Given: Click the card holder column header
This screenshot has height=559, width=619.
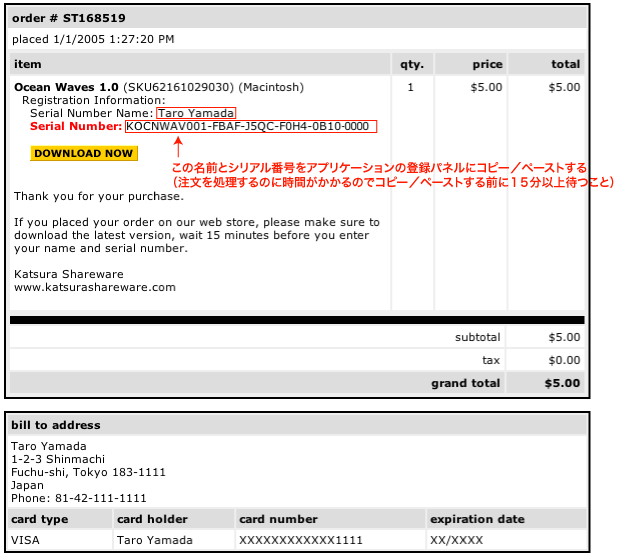Looking at the screenshot, I should point(152,519).
